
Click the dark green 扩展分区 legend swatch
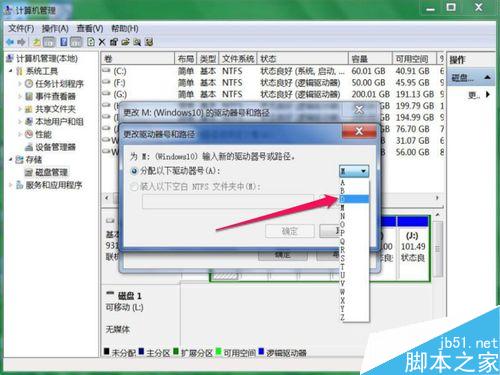pos(175,351)
